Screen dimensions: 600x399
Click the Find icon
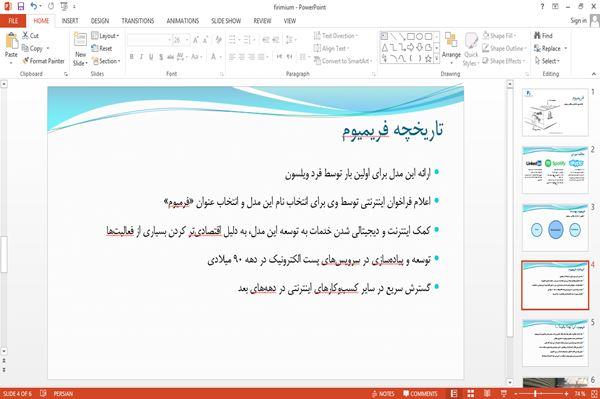[x=543, y=36]
